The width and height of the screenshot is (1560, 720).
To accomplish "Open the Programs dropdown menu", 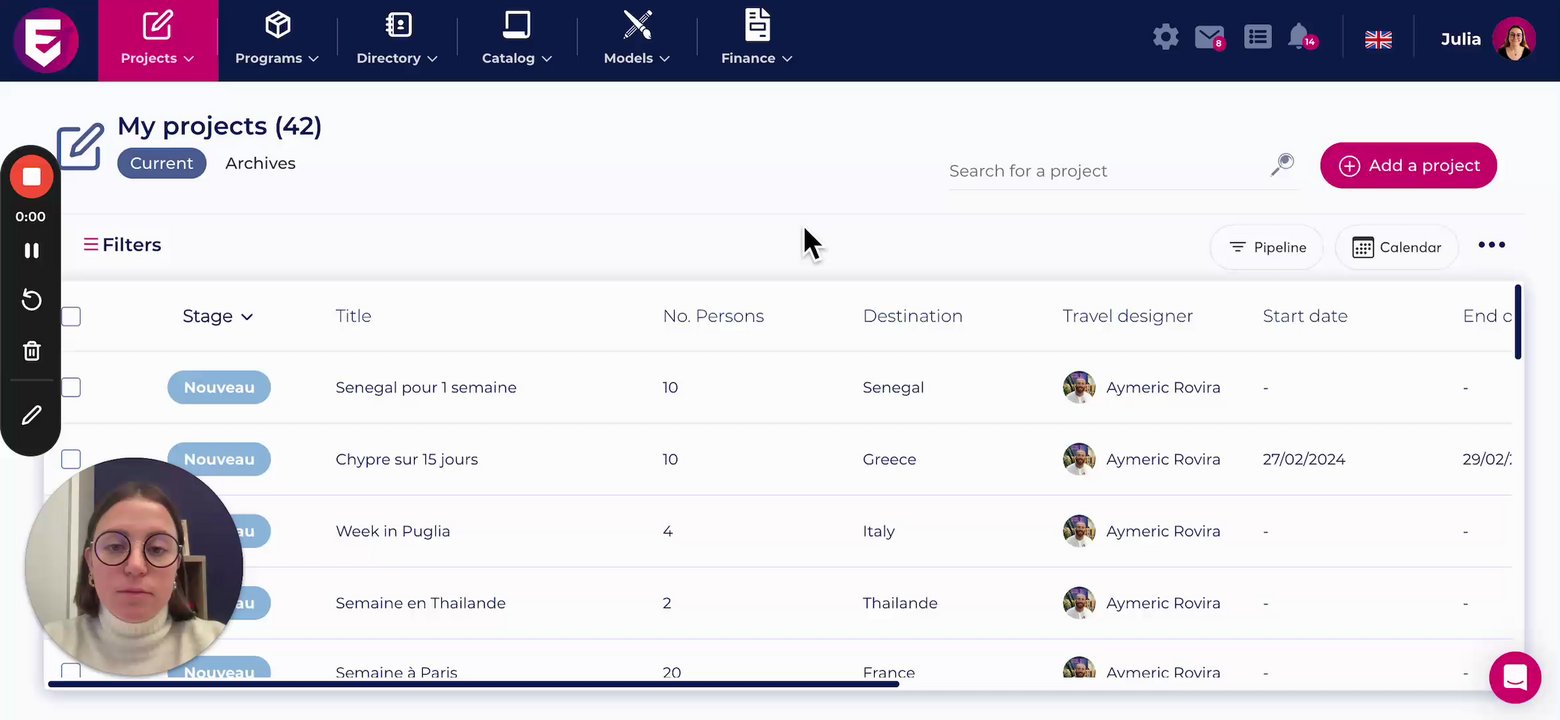I will 277,41.
